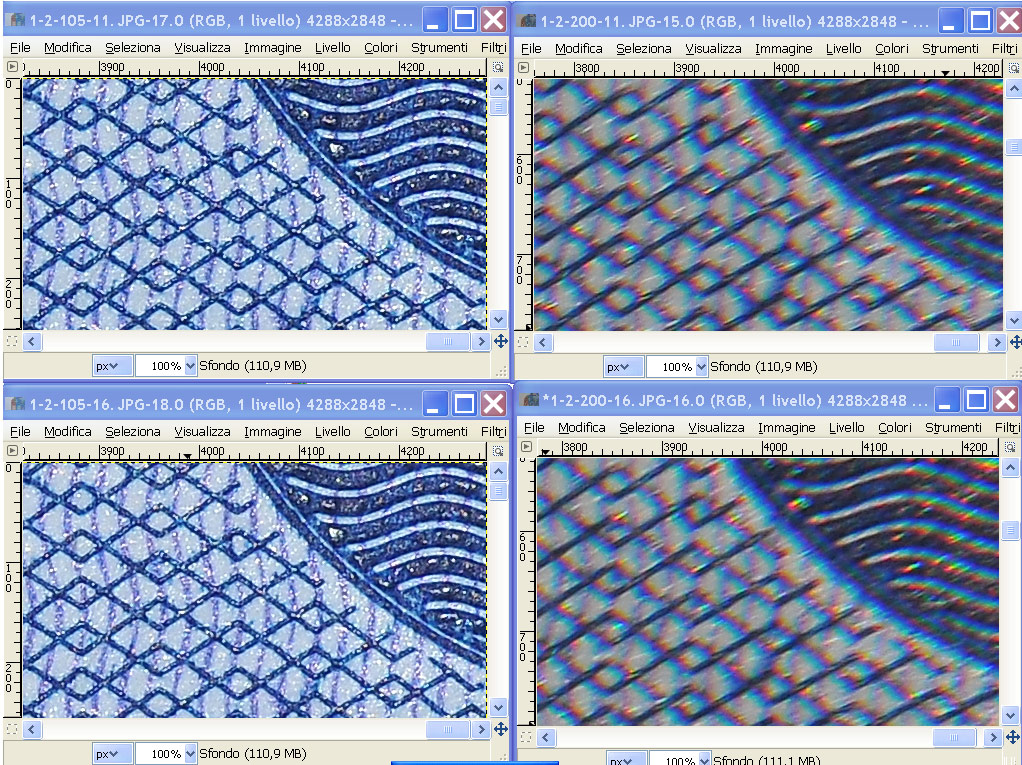Toggle quick mask in 1-2-105-16.JPG window
The height and width of the screenshot is (765, 1022).
pyautogui.click(x=12, y=729)
